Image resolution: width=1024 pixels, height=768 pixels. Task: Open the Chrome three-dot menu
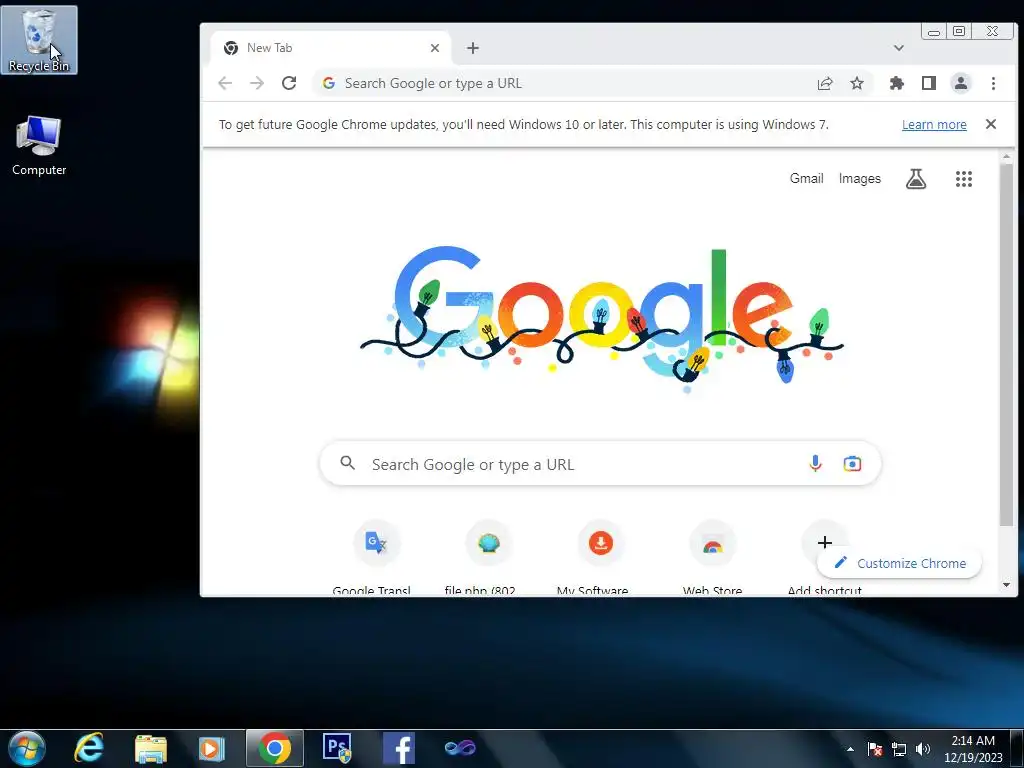point(993,83)
